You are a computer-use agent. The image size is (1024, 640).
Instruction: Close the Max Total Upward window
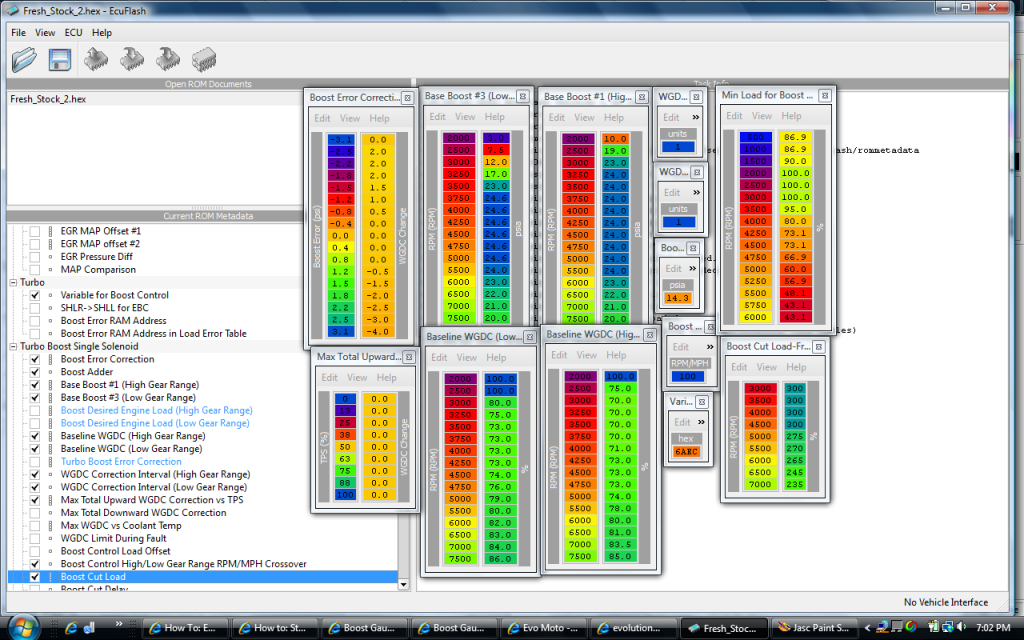pos(409,357)
